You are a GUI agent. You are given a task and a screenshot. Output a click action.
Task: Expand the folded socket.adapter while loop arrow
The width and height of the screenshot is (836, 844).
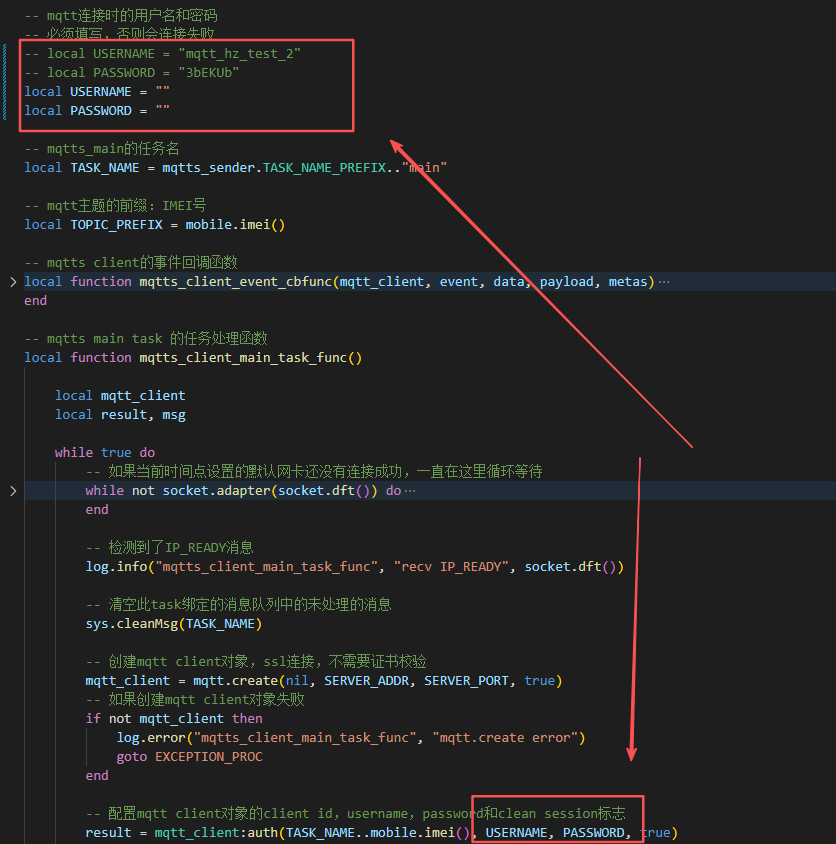(x=12, y=491)
